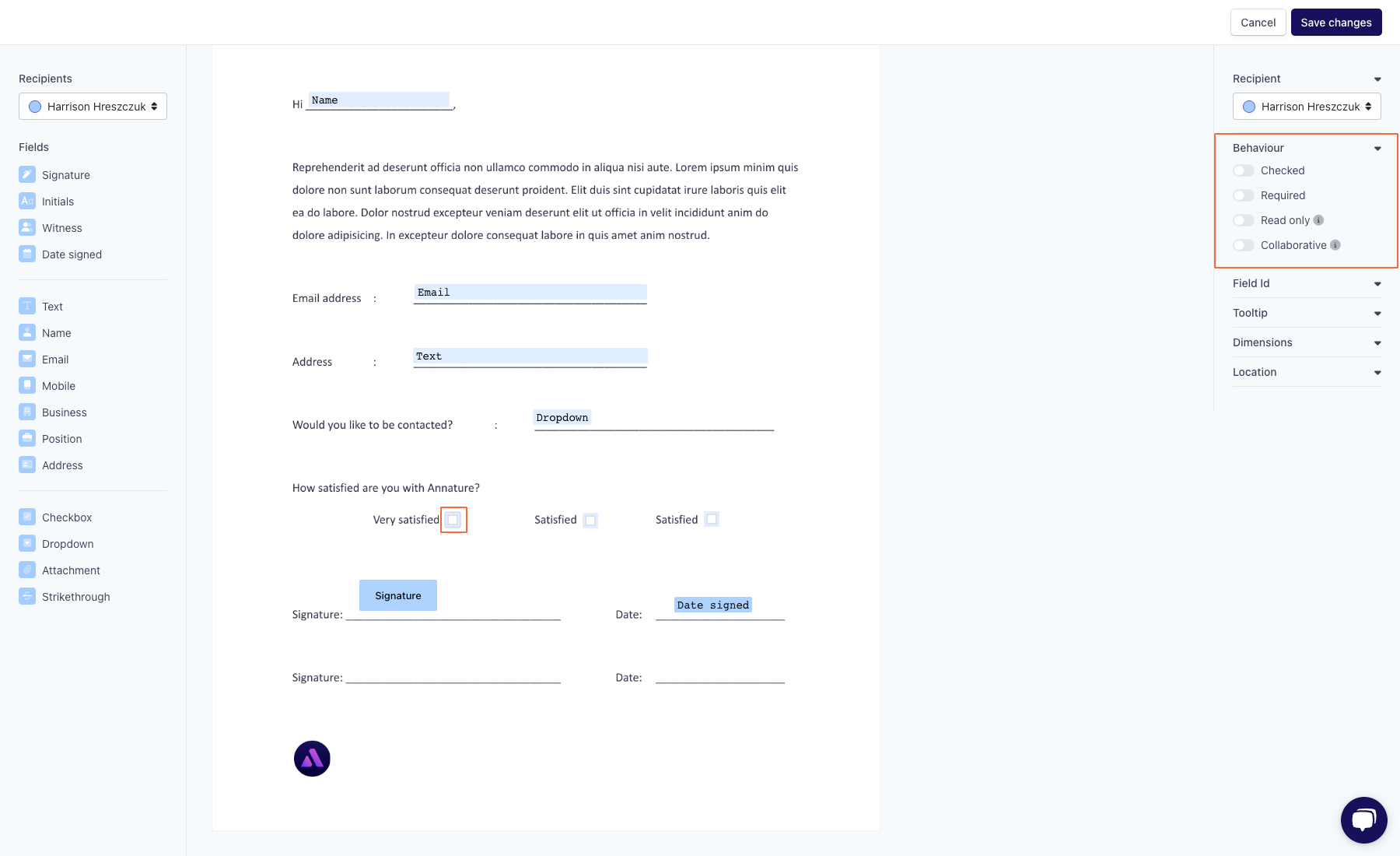Expand the Field Id section
This screenshot has height=856, width=1400.
(x=1377, y=283)
